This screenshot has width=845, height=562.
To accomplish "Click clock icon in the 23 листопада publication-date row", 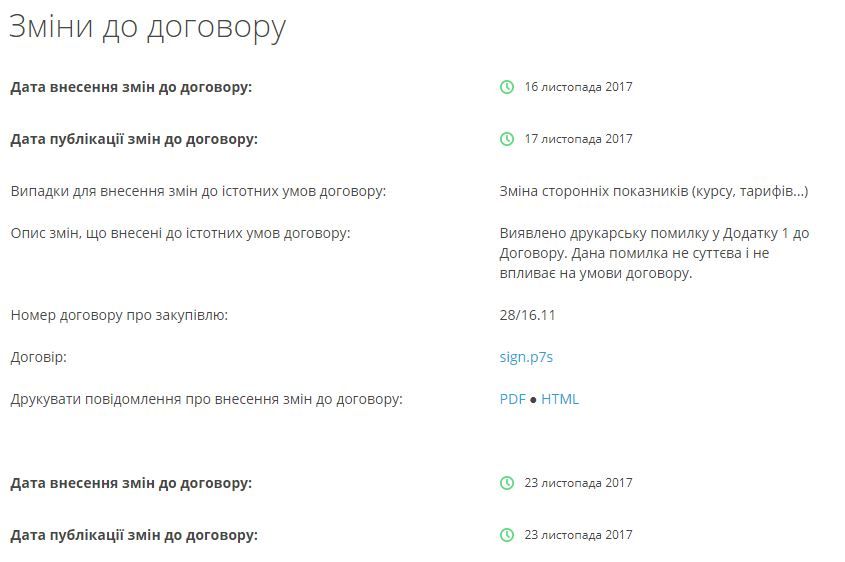I will pyautogui.click(x=507, y=535).
